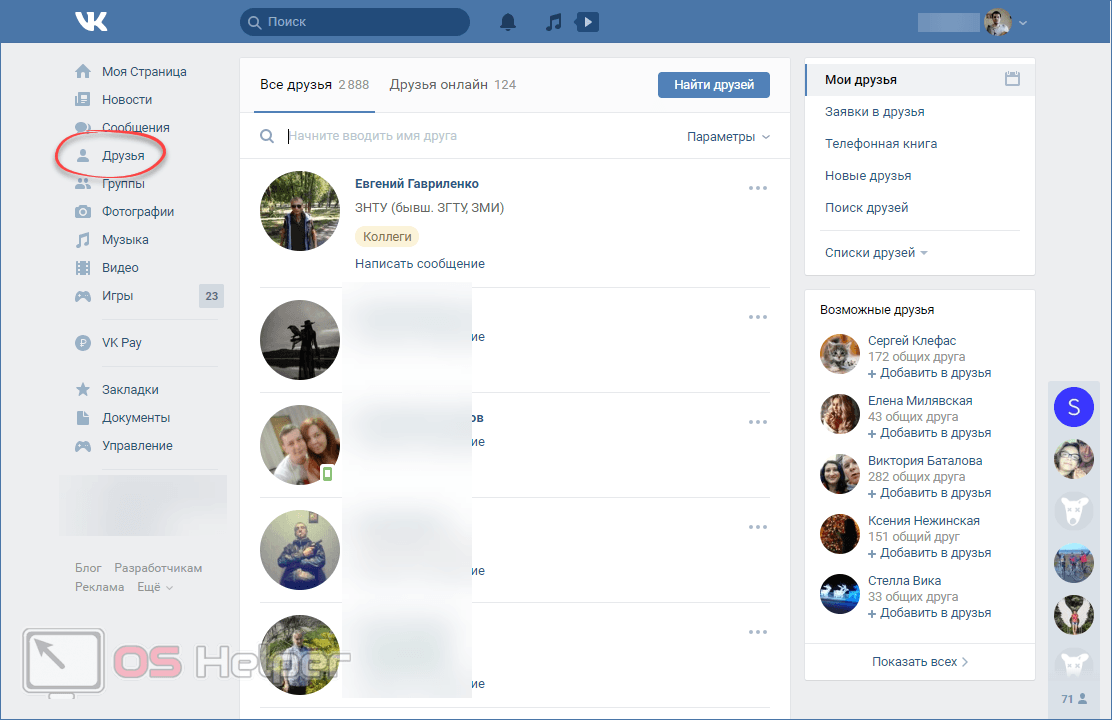Click Показать всех under possible friends

[919, 662]
